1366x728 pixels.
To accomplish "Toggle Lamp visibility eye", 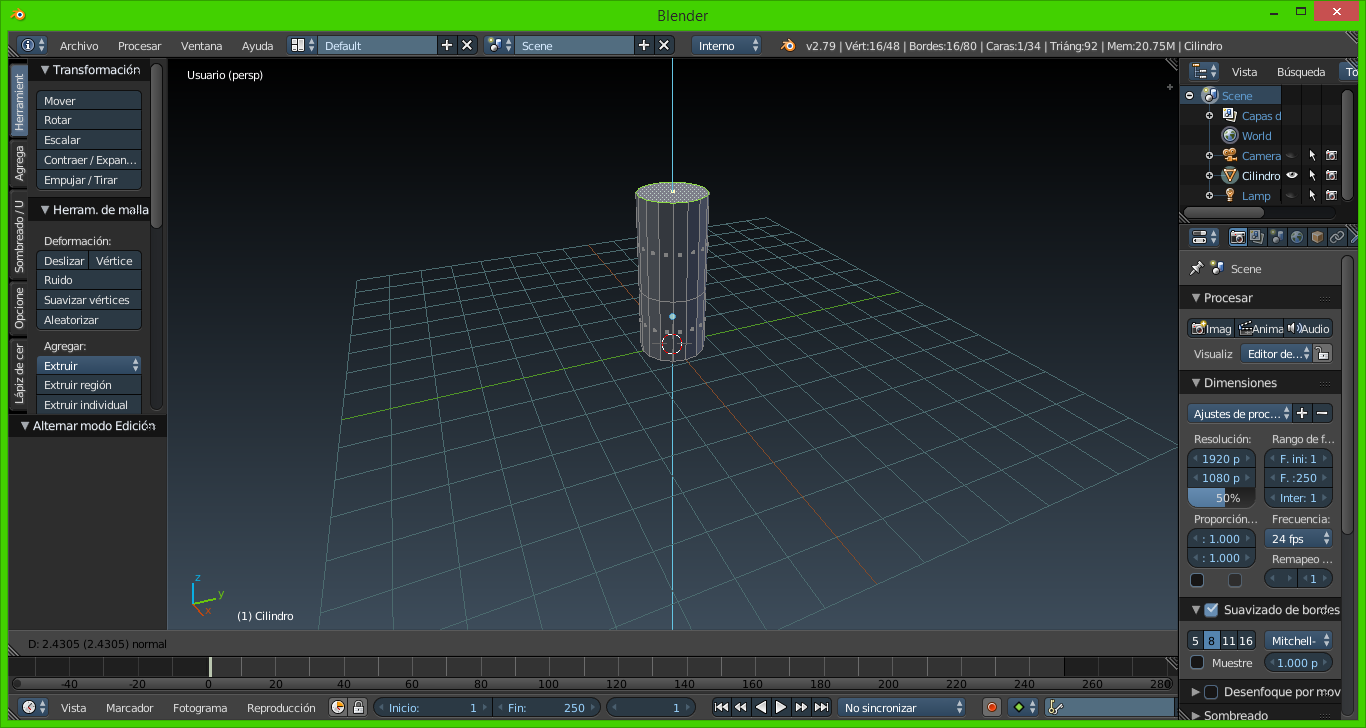I will tap(1292, 196).
